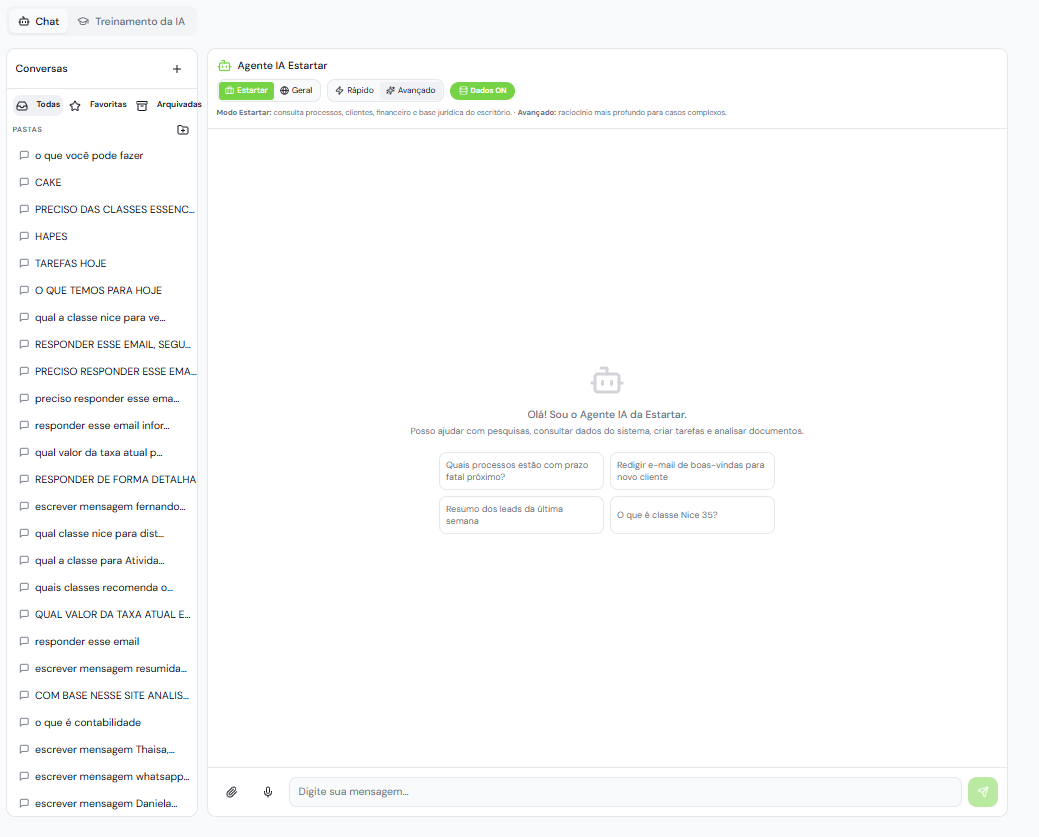The width and height of the screenshot is (1039, 837).
Task: Select the Avançado reasoning mode
Action: pos(411,91)
